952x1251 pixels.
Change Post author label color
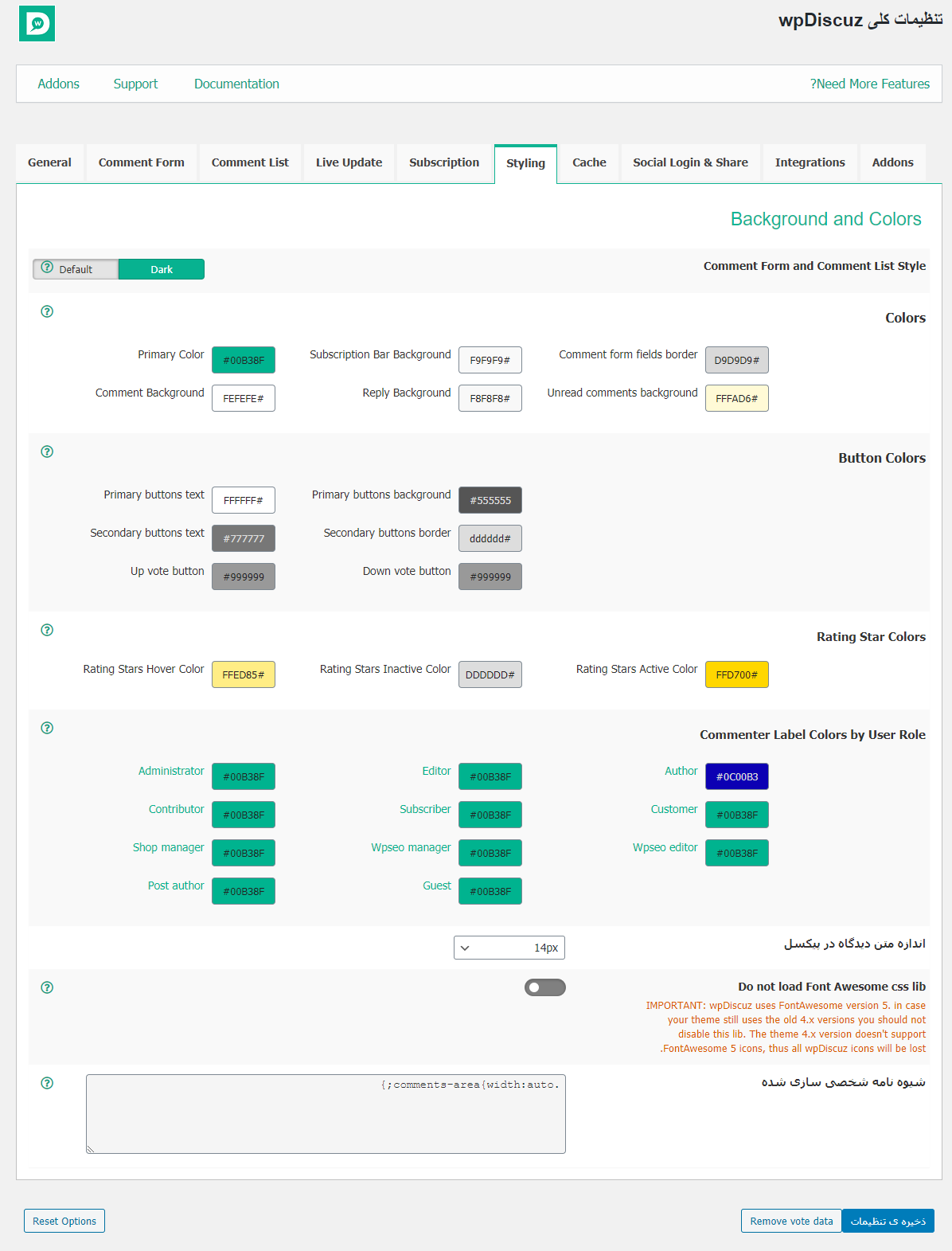[244, 891]
